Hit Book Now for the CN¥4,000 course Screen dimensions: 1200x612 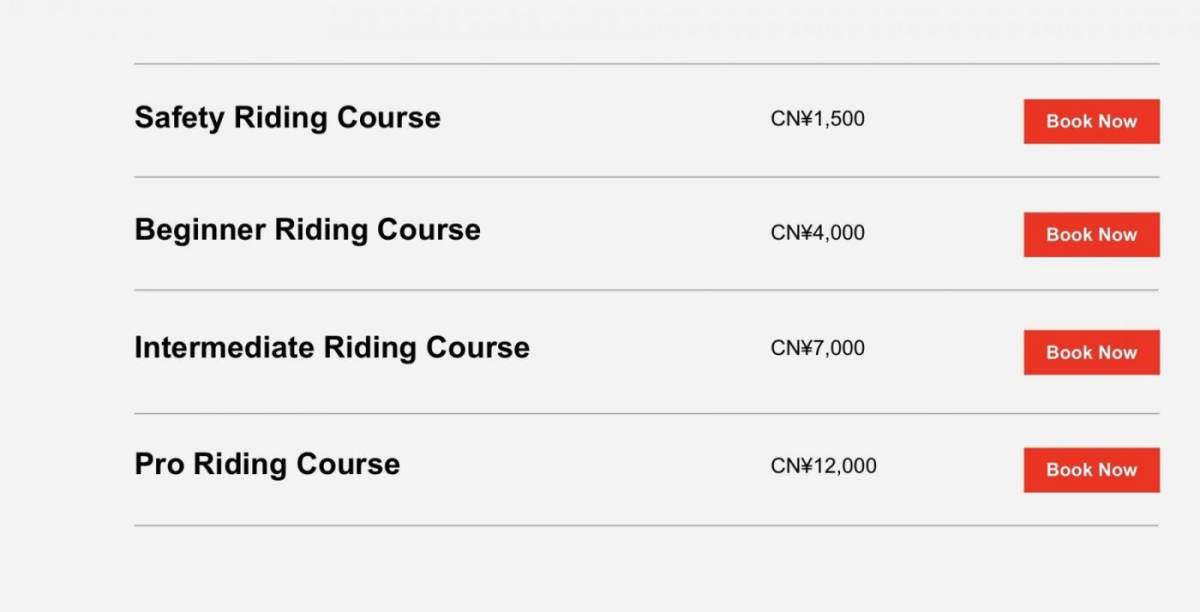point(1091,235)
